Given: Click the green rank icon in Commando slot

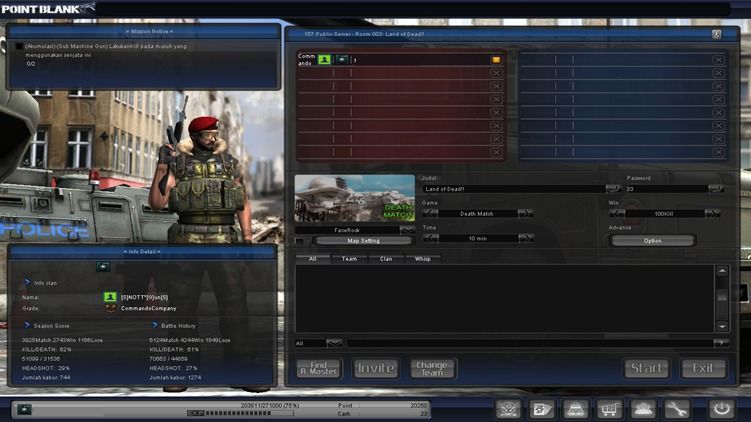Looking at the screenshot, I should coord(324,59).
